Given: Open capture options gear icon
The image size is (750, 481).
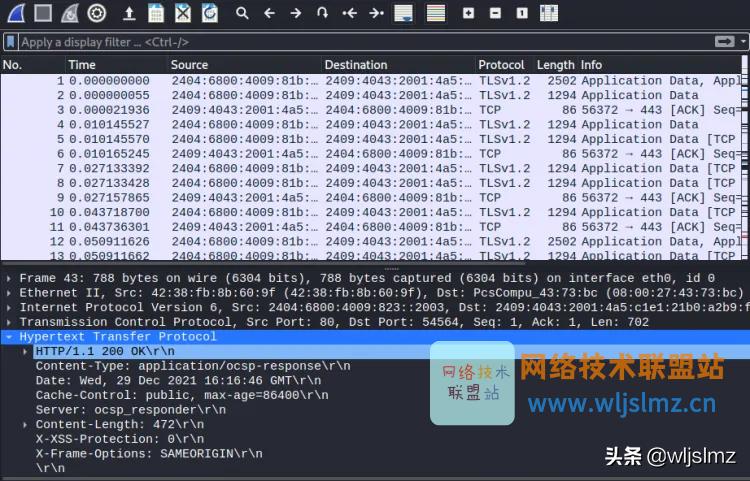Looking at the screenshot, I should (x=97, y=13).
